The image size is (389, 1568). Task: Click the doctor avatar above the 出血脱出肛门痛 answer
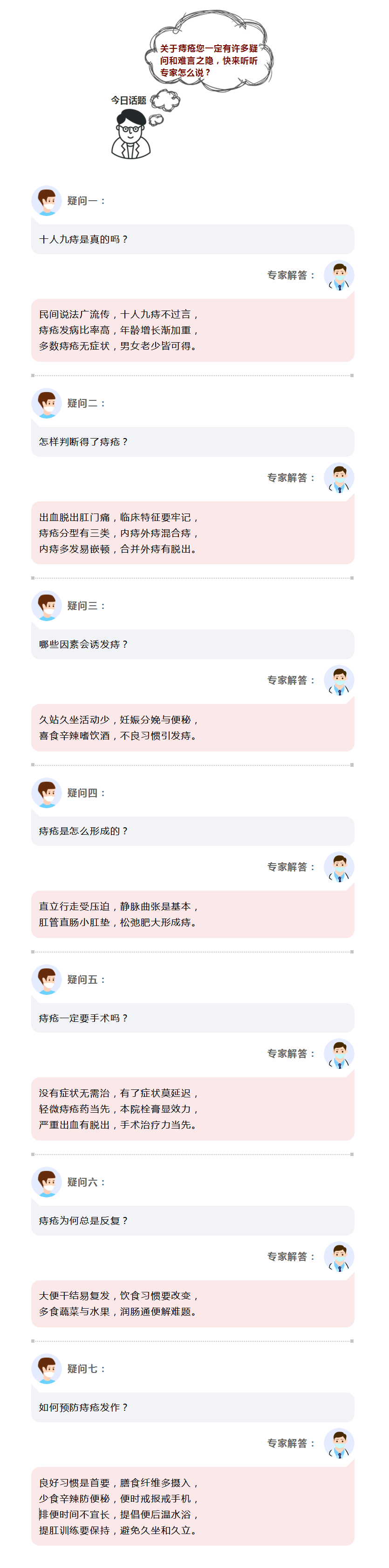point(339,478)
